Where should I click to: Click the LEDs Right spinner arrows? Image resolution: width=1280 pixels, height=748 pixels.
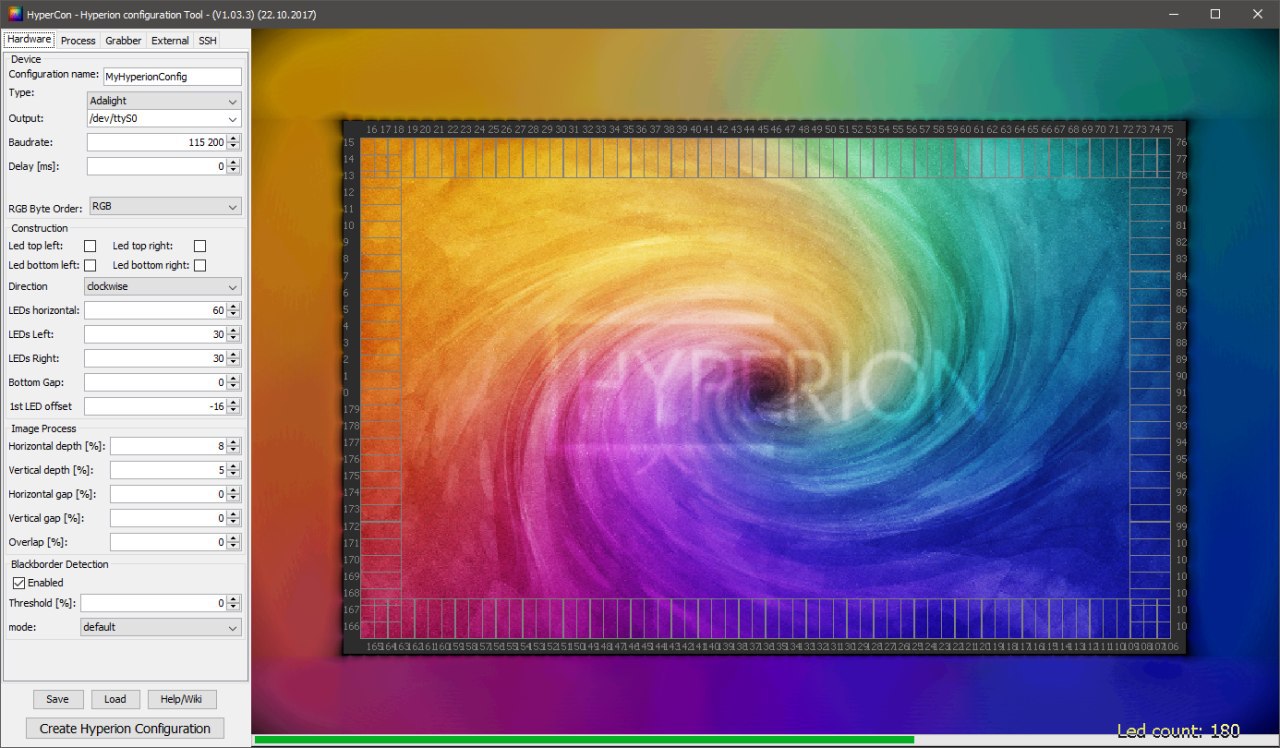click(x=234, y=358)
